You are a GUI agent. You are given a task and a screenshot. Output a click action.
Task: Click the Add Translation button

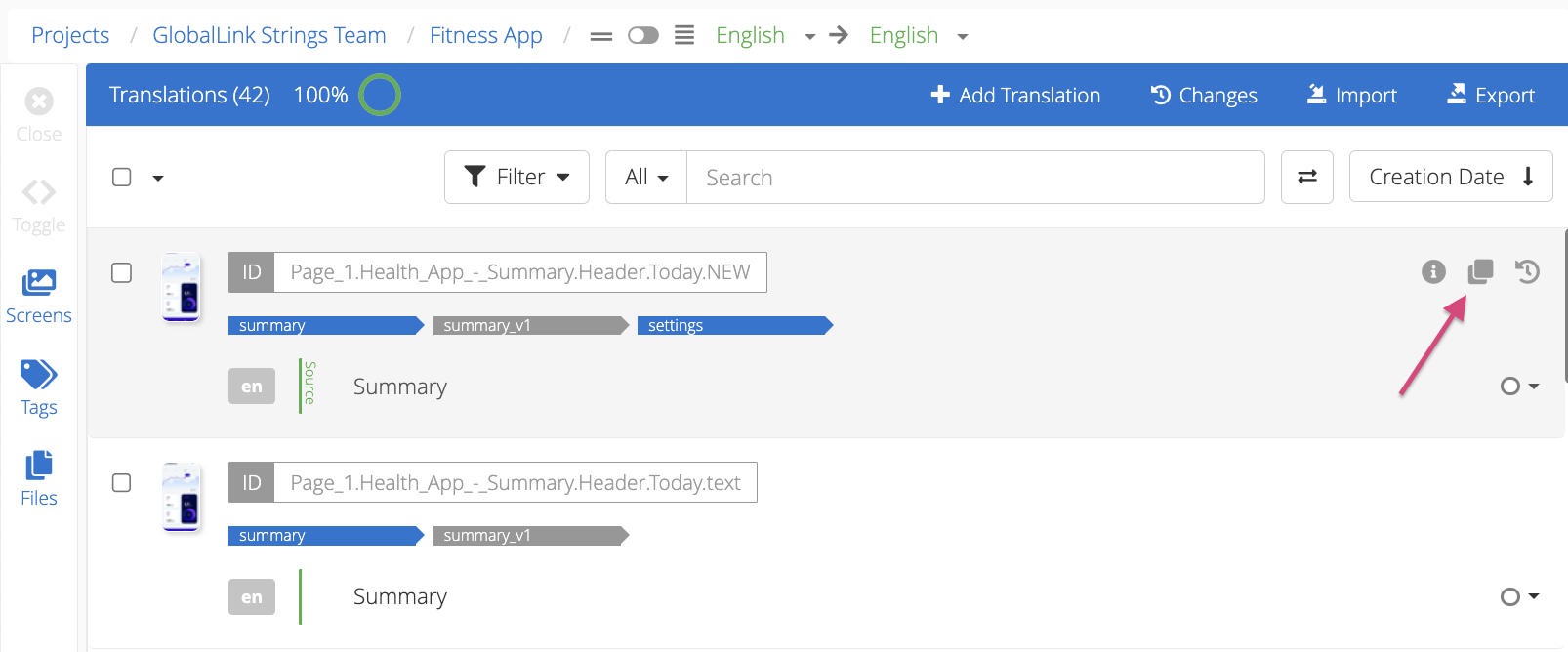tap(1015, 95)
